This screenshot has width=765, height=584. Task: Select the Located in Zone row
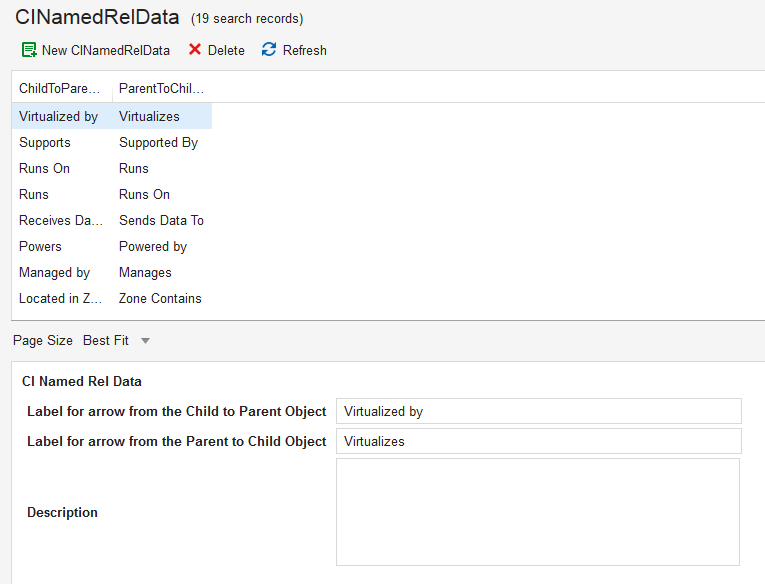tap(60, 298)
